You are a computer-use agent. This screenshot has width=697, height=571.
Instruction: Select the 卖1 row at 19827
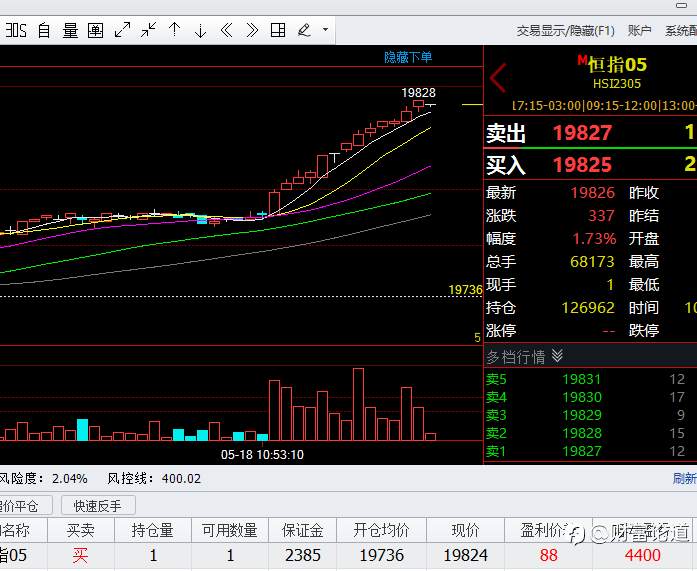click(x=590, y=451)
